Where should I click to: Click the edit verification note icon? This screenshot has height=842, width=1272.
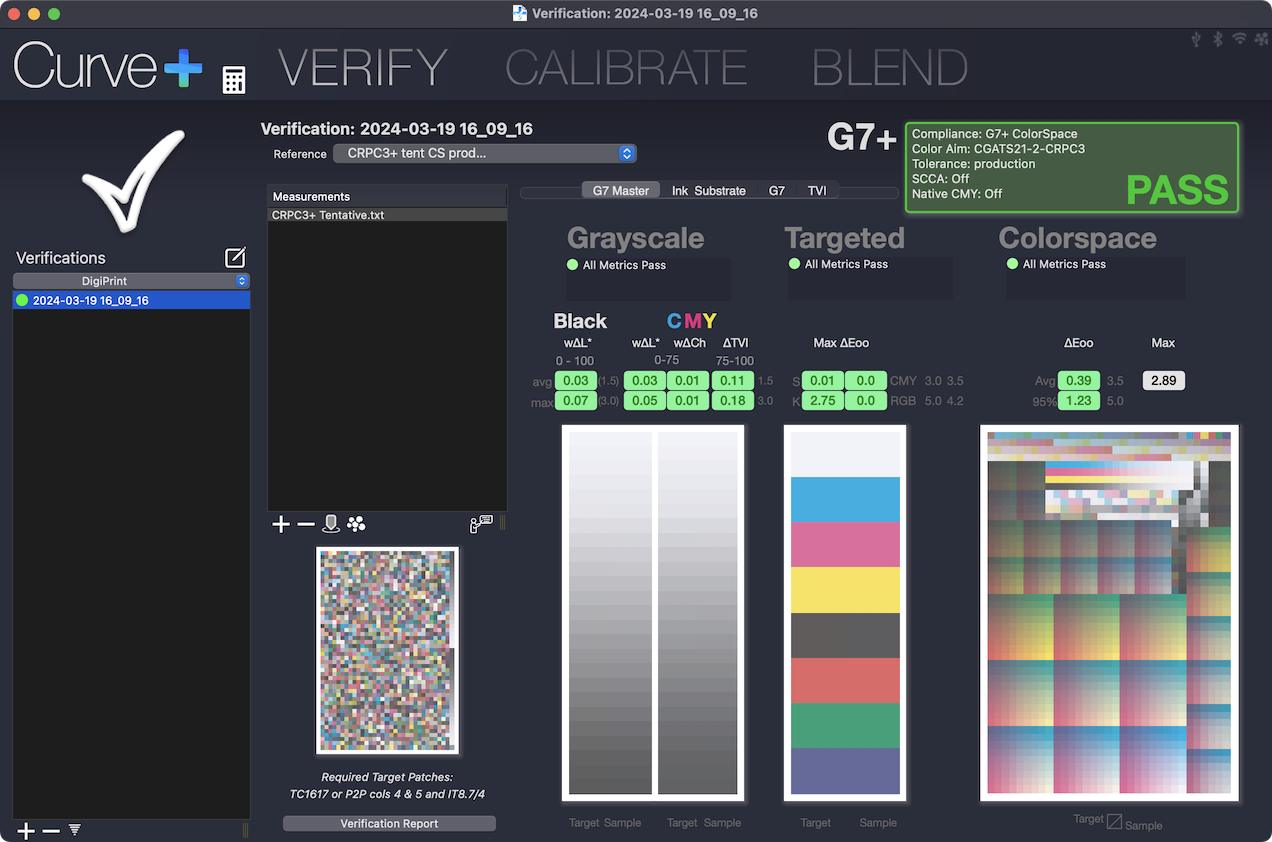point(235,258)
